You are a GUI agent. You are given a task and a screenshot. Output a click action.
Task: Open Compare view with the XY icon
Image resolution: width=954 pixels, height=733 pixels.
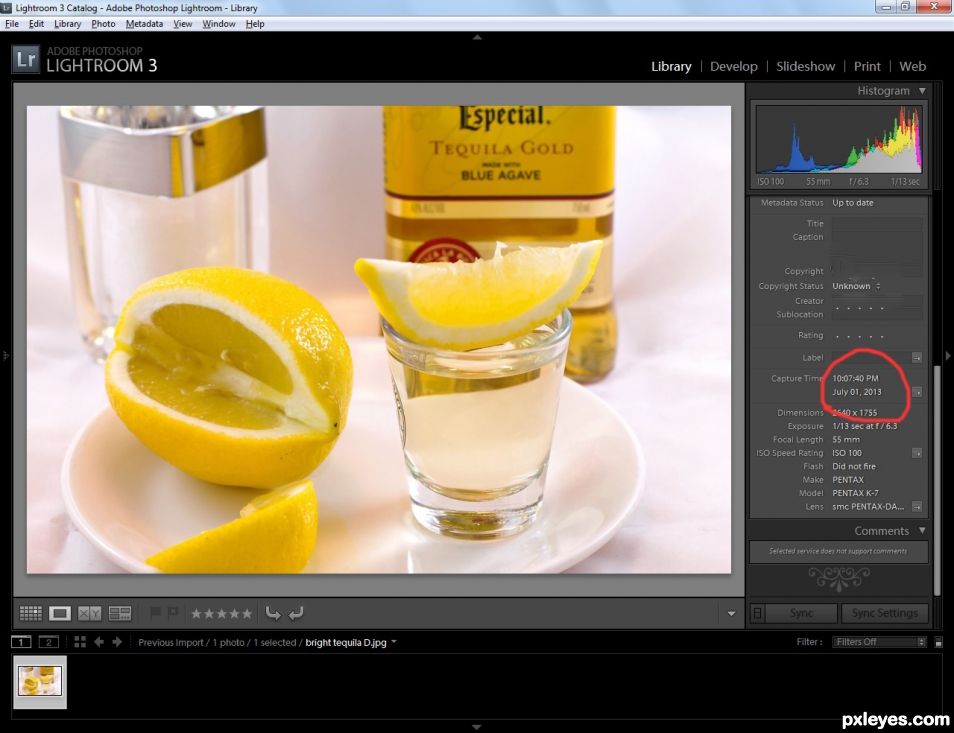coord(89,613)
